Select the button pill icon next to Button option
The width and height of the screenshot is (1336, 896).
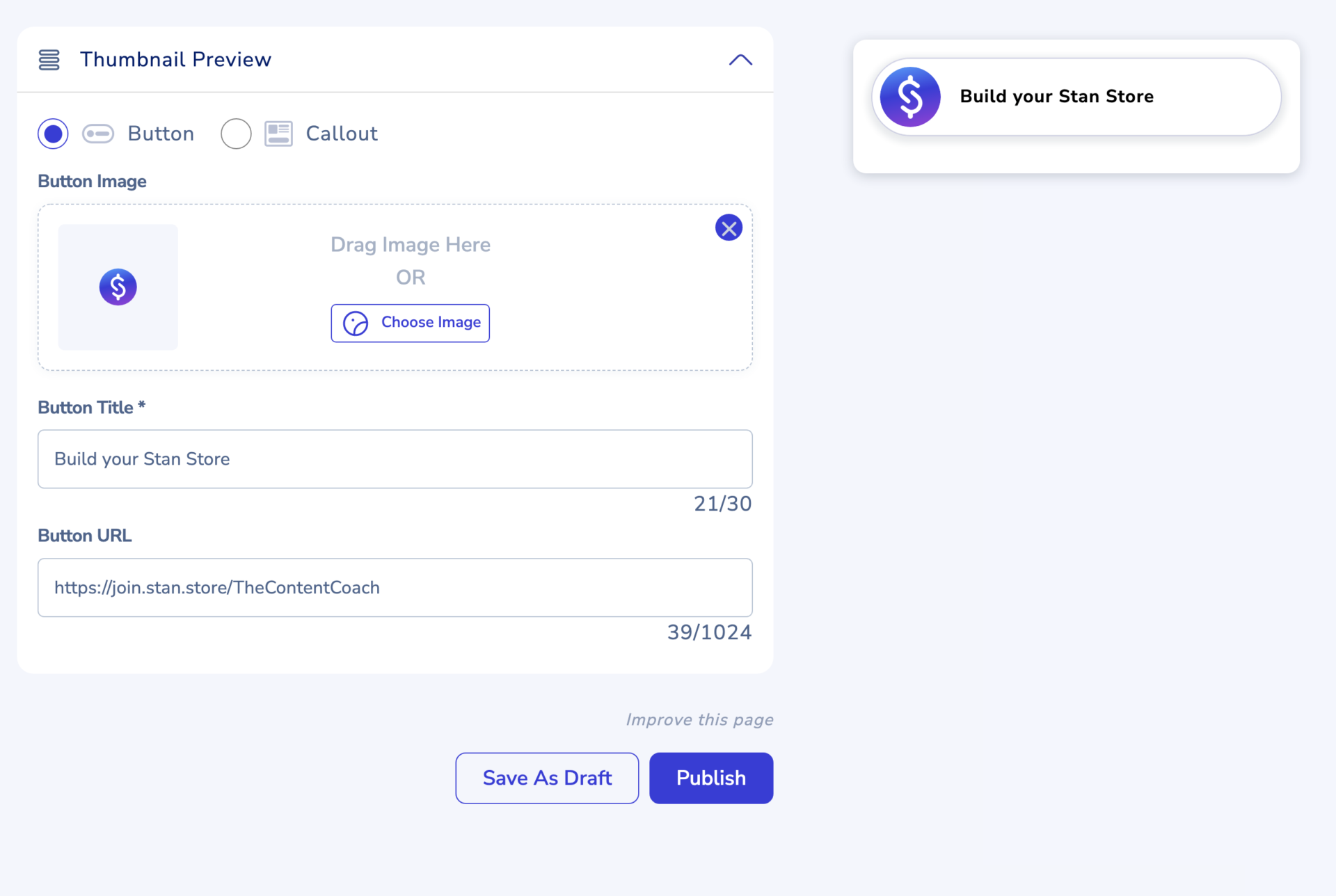98,134
